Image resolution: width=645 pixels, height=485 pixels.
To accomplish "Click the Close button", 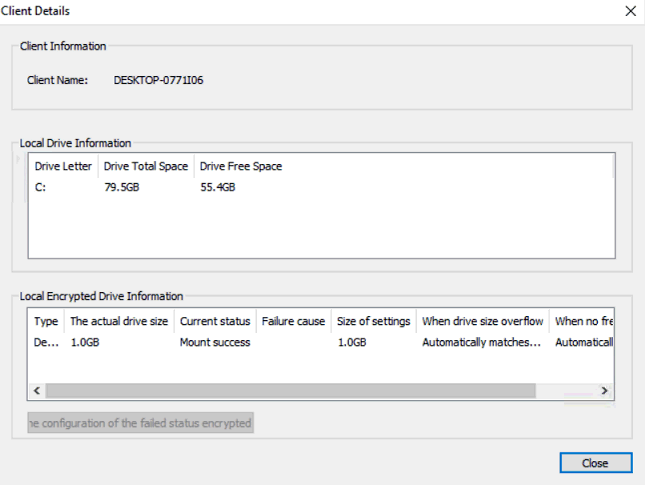I will click(x=595, y=463).
